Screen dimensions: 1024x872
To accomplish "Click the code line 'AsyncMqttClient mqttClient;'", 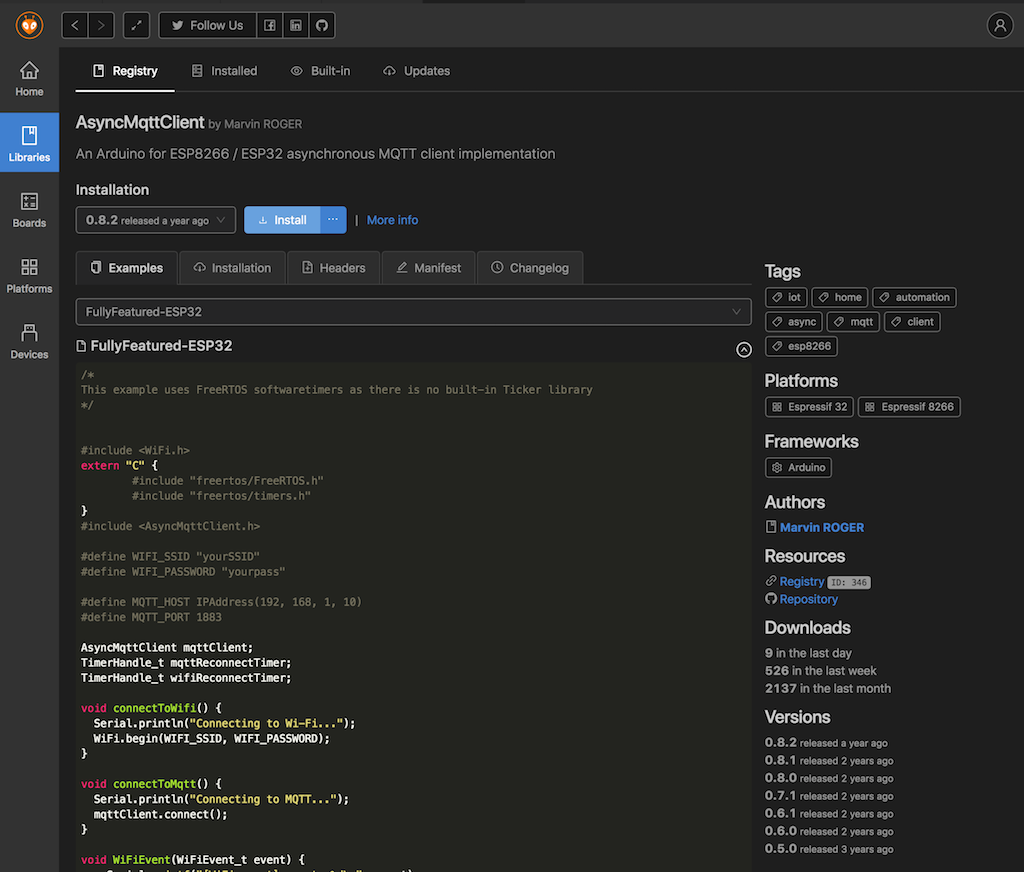I will pos(167,647).
